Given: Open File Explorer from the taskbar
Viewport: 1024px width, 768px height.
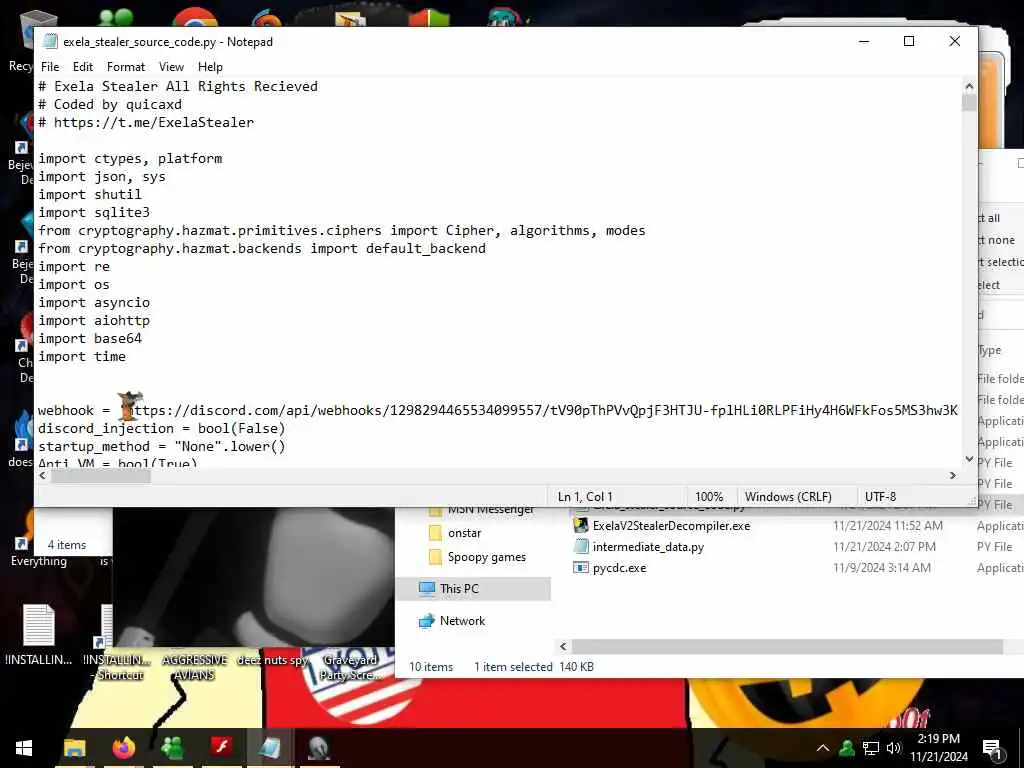Looking at the screenshot, I should (x=74, y=748).
